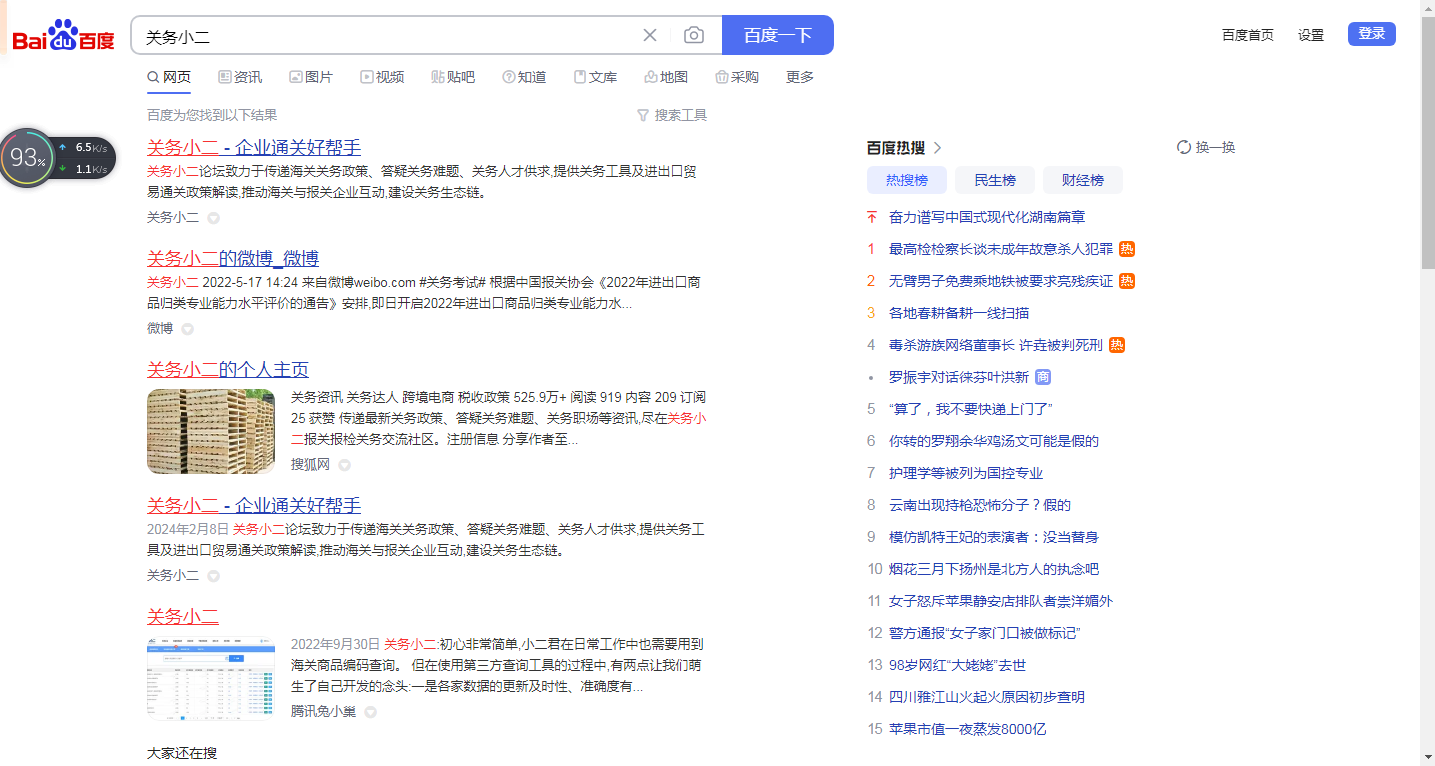Open 无臂男子免费乘地铁被要求亮残疾证
Screen dimensions: 1435x766
click(x=1001, y=281)
